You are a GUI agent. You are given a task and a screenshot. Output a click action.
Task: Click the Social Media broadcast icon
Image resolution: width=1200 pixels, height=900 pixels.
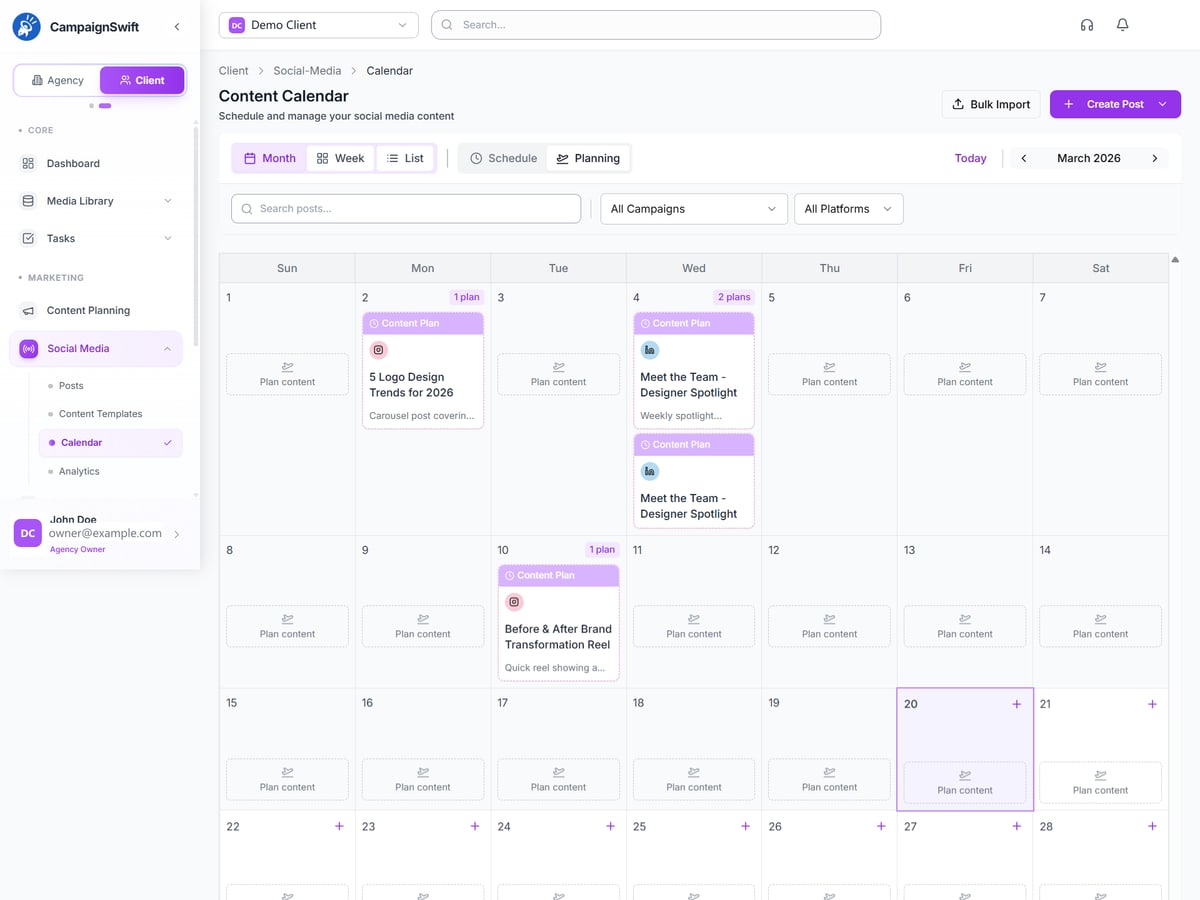click(x=28, y=348)
